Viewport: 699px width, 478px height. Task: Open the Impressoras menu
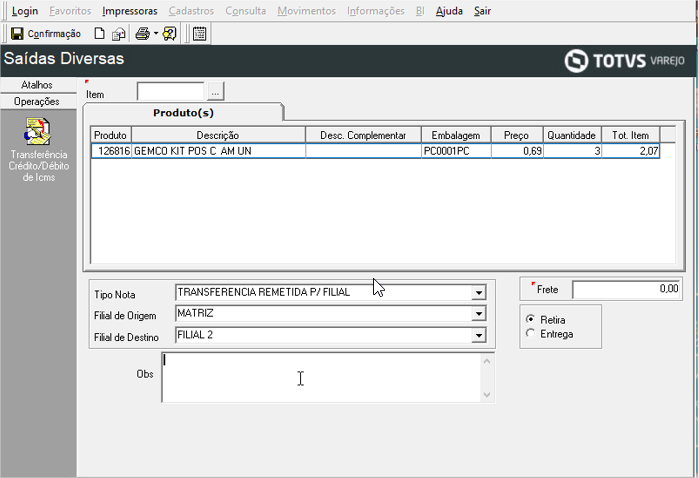tap(130, 11)
